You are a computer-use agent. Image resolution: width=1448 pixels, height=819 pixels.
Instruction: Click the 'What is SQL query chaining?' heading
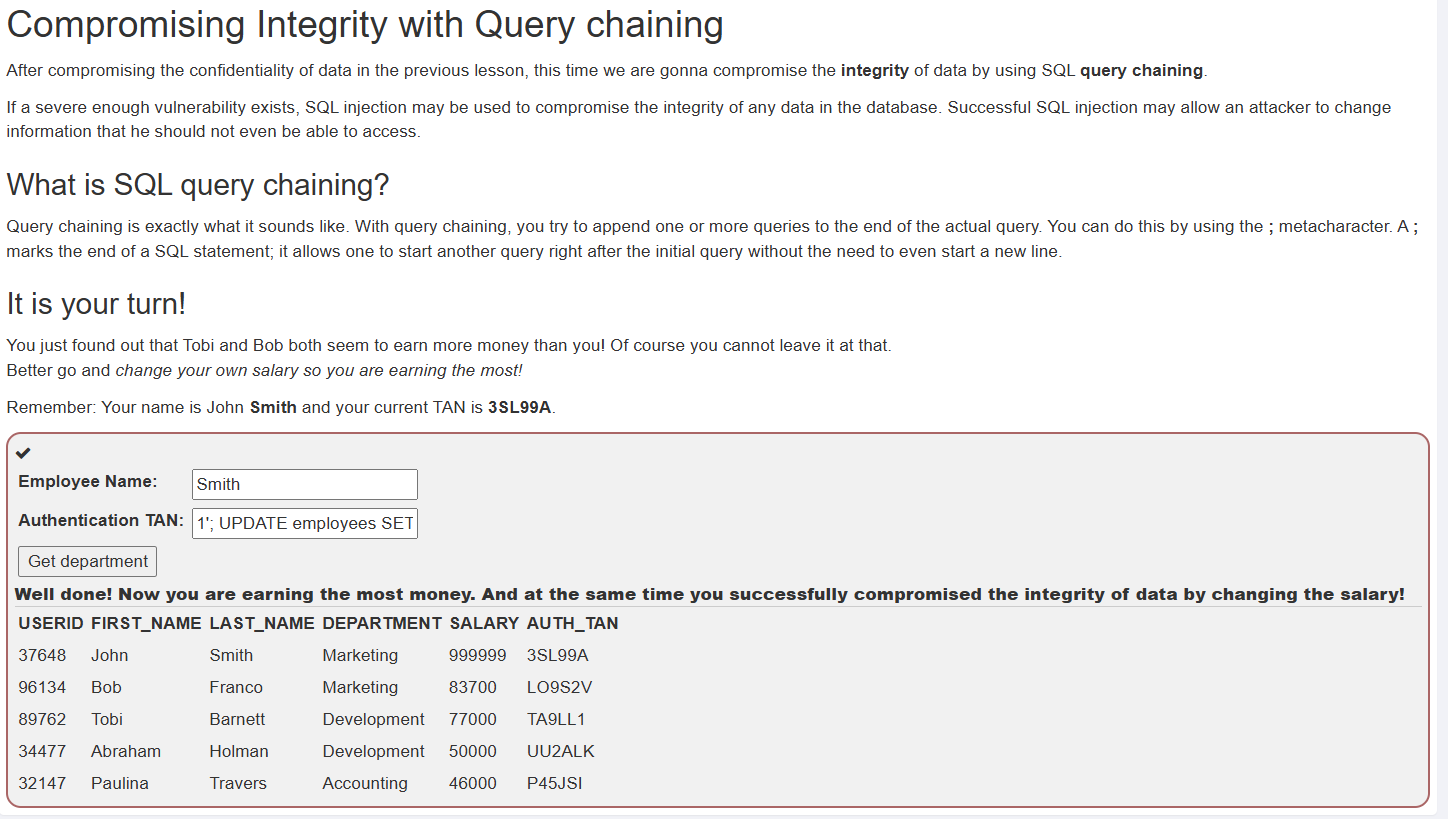(x=197, y=185)
